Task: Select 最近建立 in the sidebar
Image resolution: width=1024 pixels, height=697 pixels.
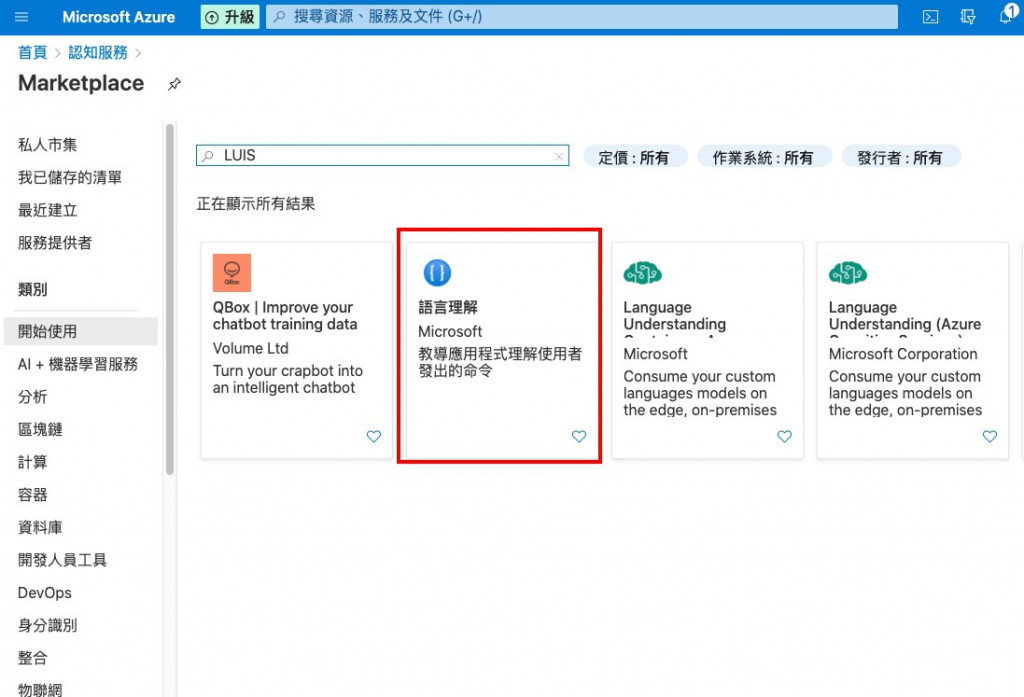Action: click(48, 210)
